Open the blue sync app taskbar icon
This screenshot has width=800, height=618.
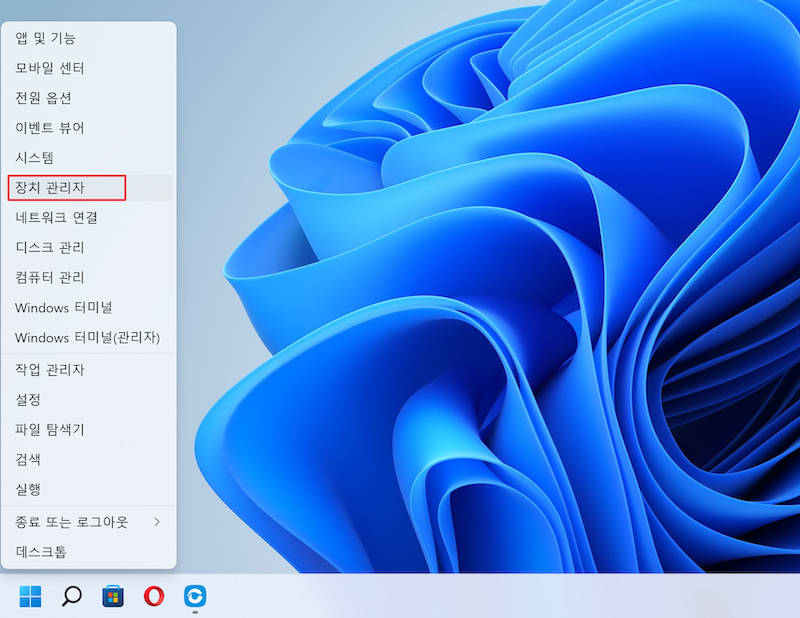coord(195,596)
